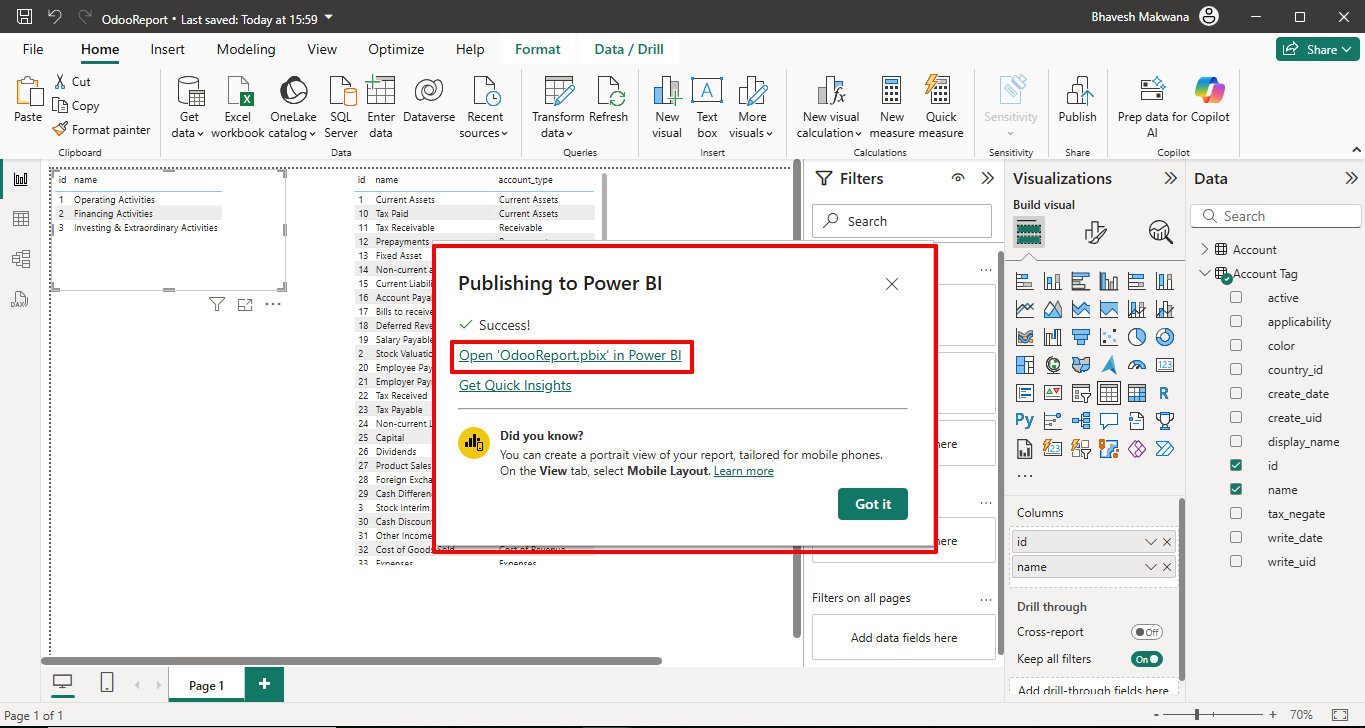
Task: Select the donut chart visual icon
Action: pyautogui.click(x=1164, y=337)
